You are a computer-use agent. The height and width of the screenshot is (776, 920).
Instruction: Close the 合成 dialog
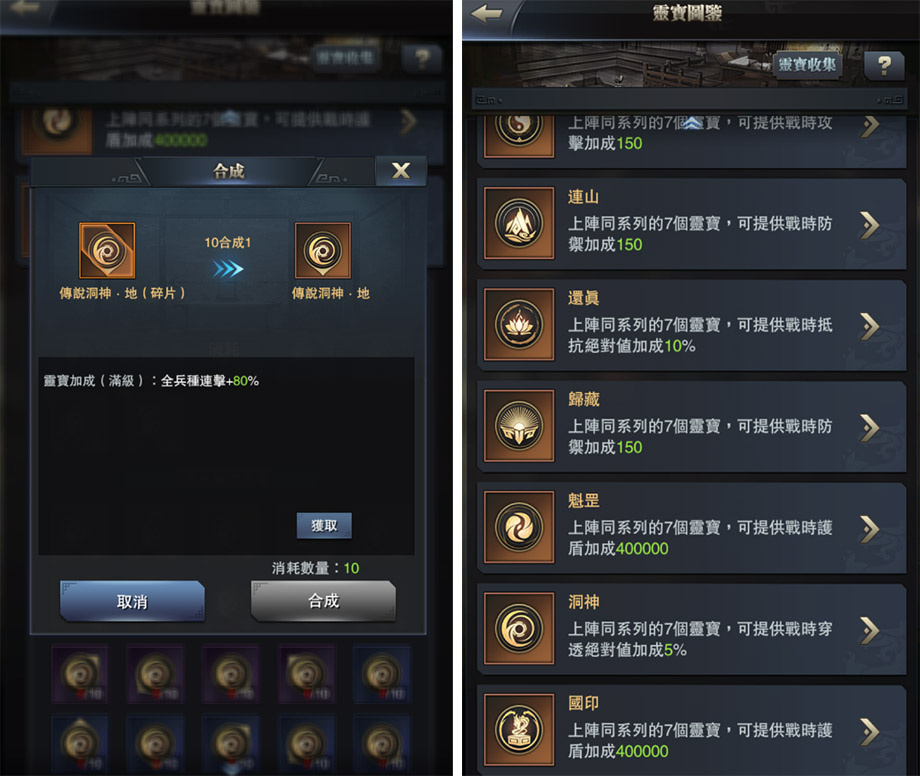coord(401,171)
